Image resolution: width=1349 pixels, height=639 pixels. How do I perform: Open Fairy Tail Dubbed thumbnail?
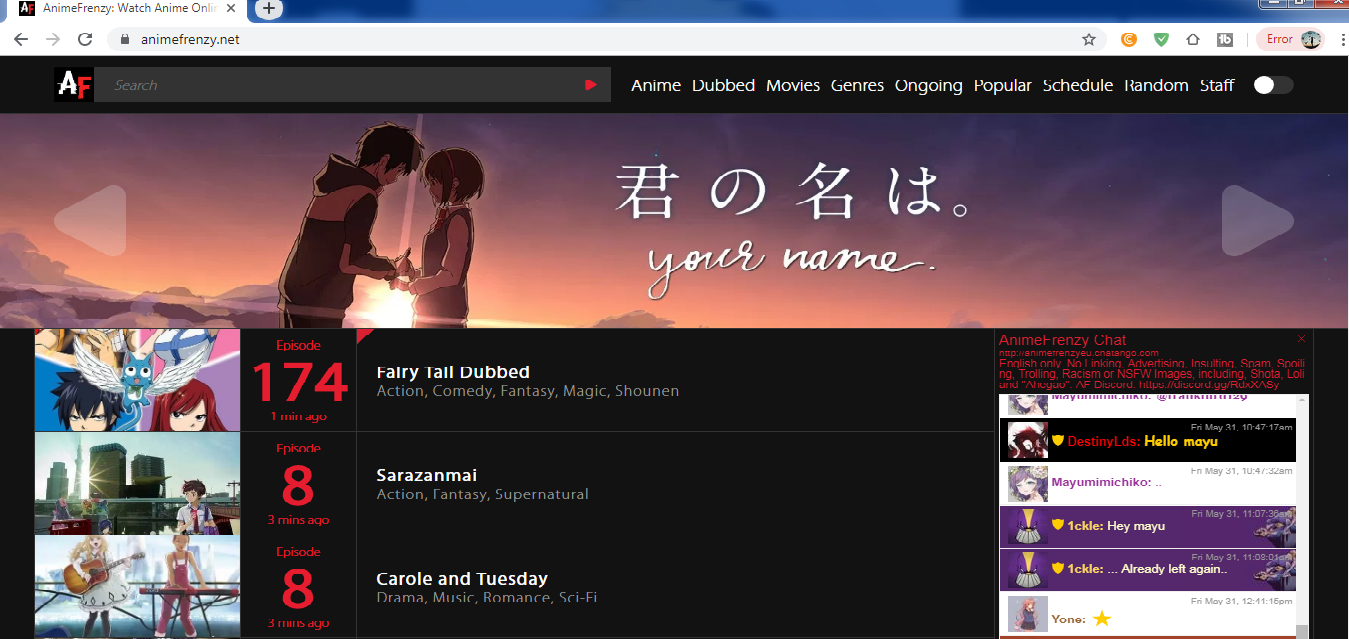[x=138, y=380]
